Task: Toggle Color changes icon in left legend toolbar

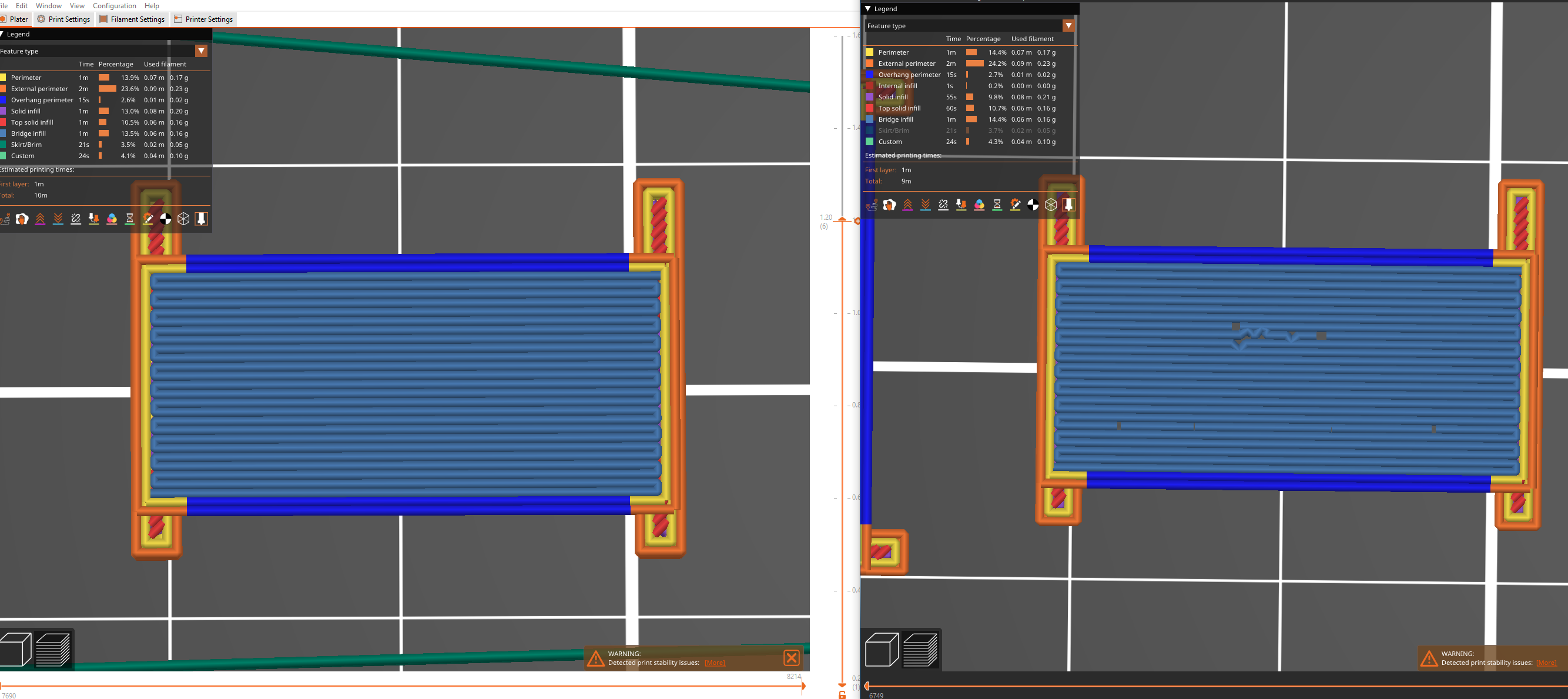Action: (112, 219)
